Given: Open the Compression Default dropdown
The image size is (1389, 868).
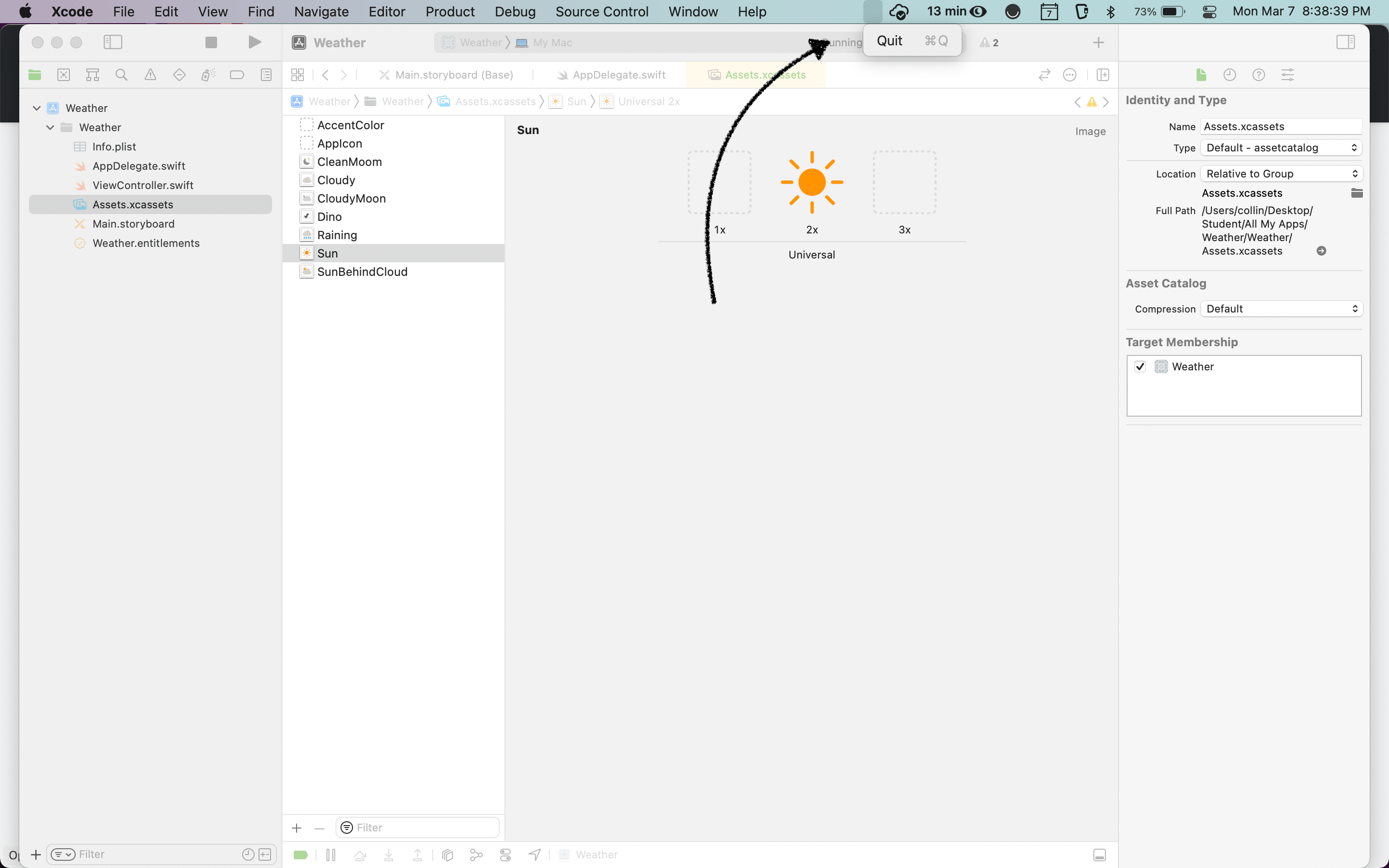Looking at the screenshot, I should pyautogui.click(x=1281, y=309).
